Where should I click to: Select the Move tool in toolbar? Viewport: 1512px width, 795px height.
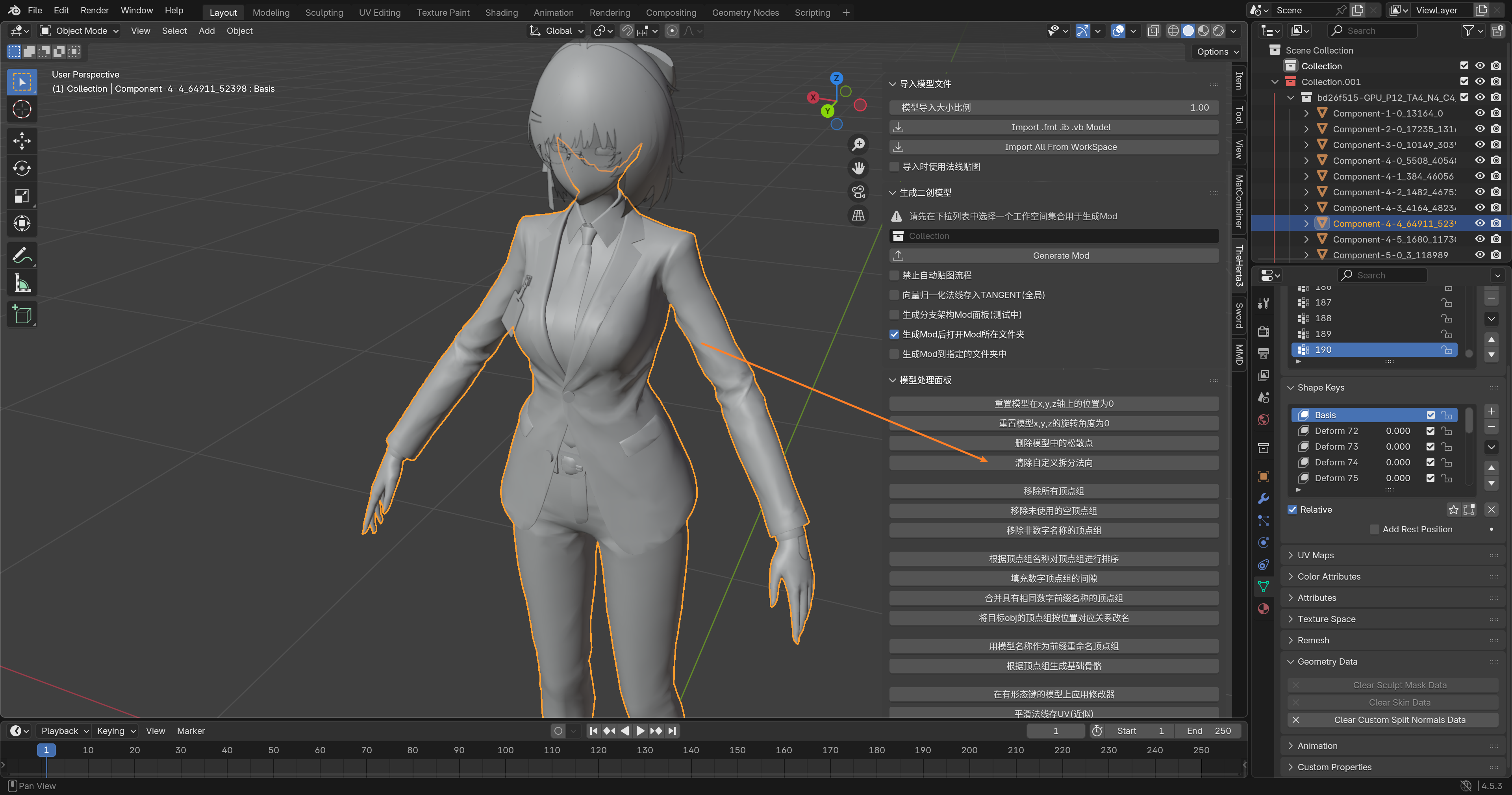tap(22, 140)
